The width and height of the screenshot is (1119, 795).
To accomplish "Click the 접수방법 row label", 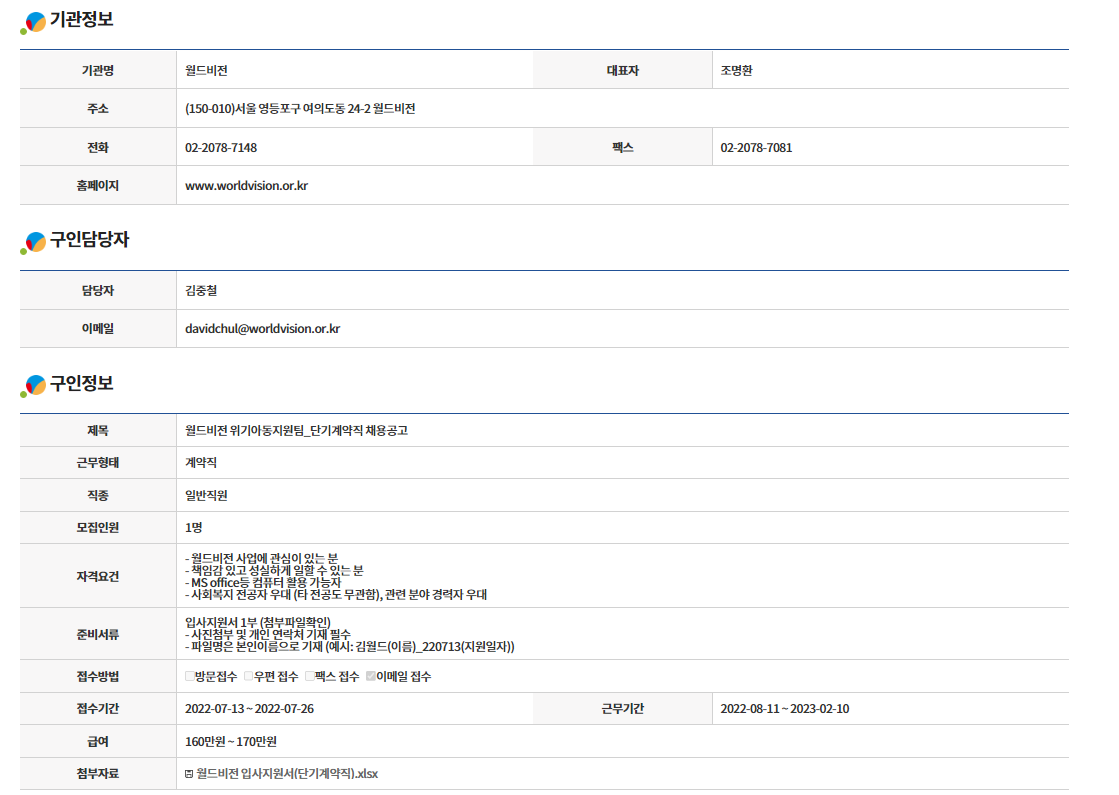I will [98, 676].
